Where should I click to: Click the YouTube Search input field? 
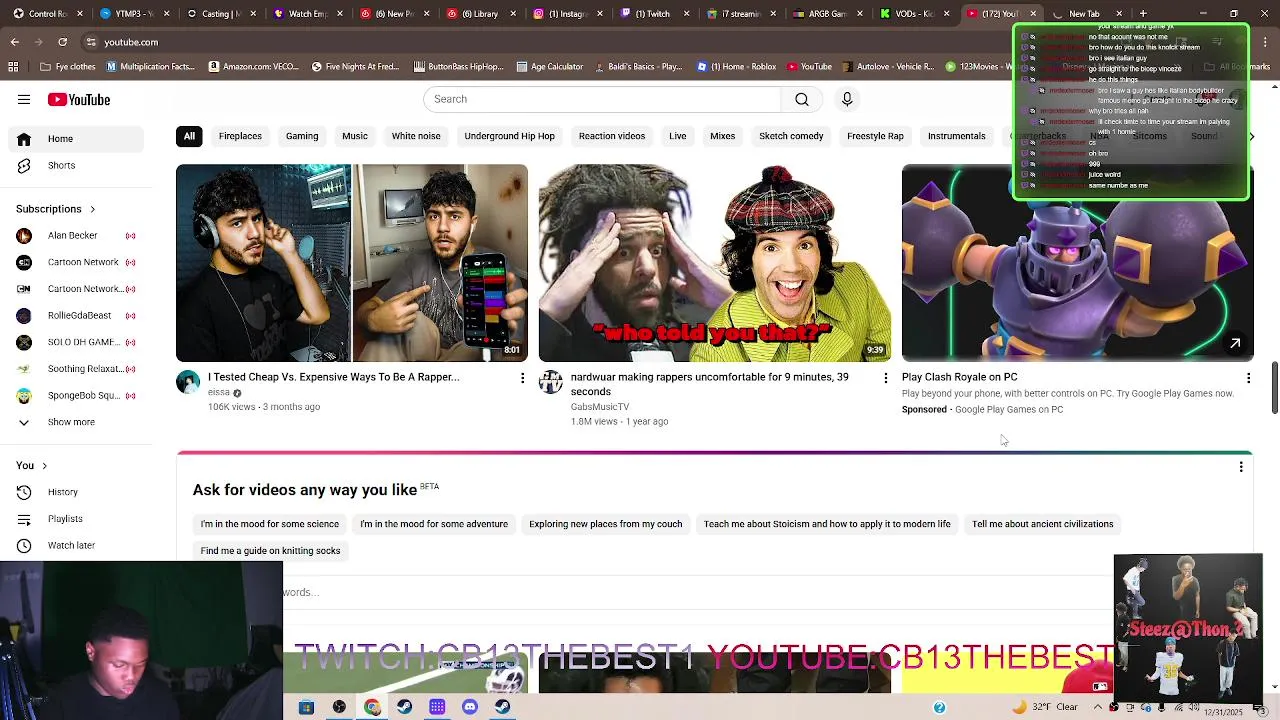point(602,99)
